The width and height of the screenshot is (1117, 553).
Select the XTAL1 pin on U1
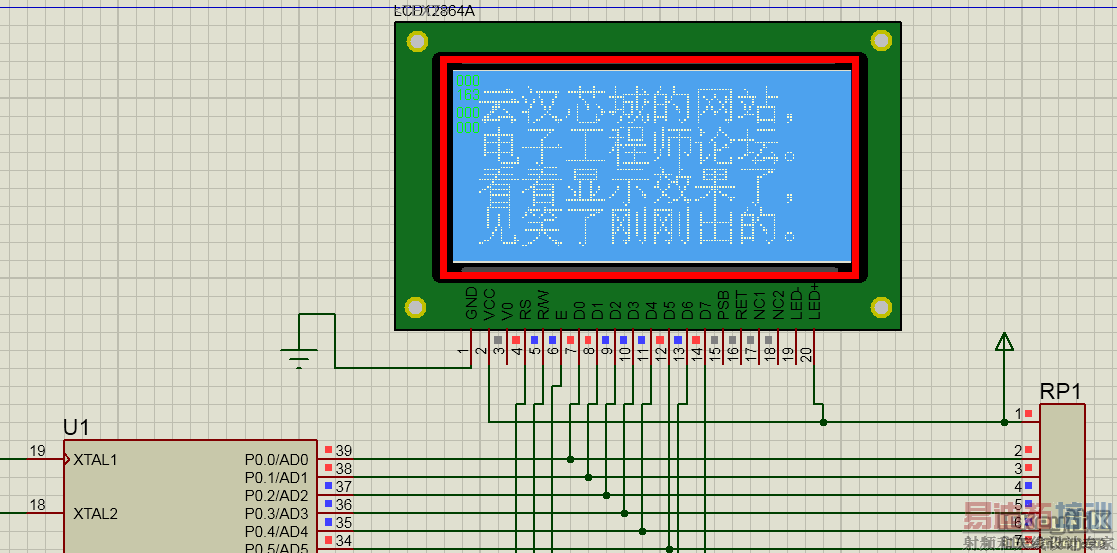(x=95, y=460)
